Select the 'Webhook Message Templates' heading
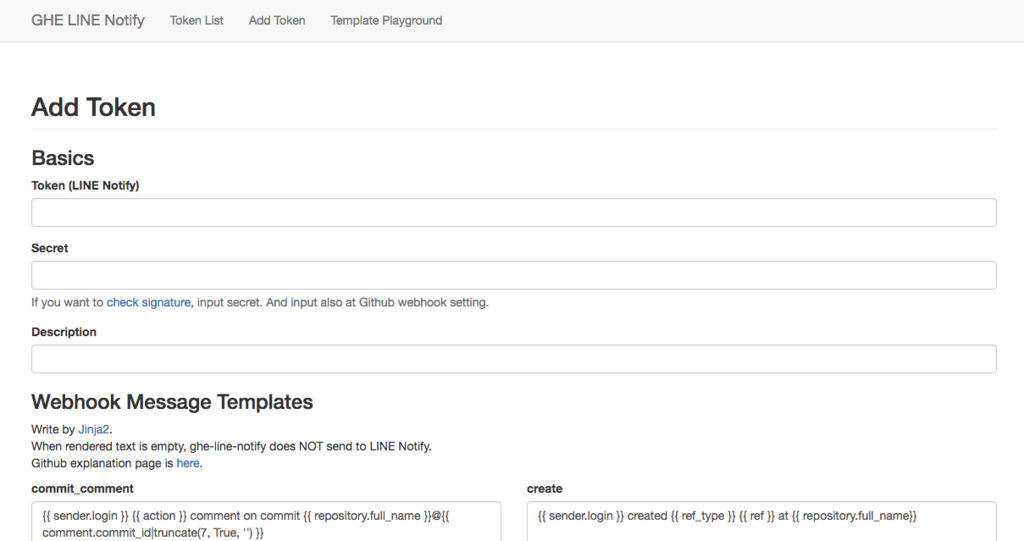Screen dimensions: 1024x541 coord(172,402)
